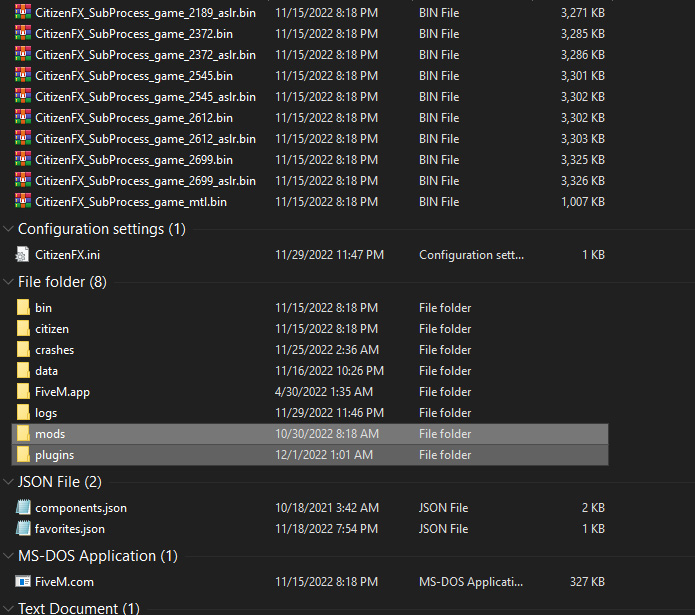Click the components.json file icon
695x615 pixels.
coord(23,508)
